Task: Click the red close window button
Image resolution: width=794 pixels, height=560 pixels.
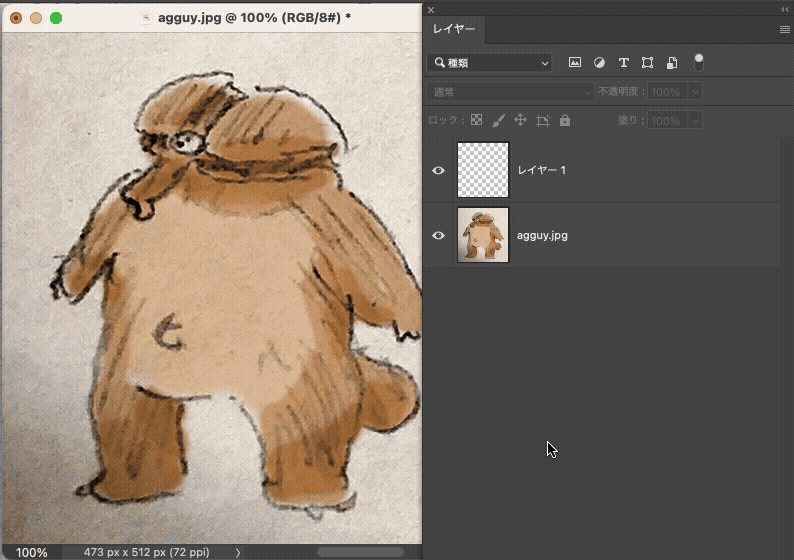Action: 16,18
